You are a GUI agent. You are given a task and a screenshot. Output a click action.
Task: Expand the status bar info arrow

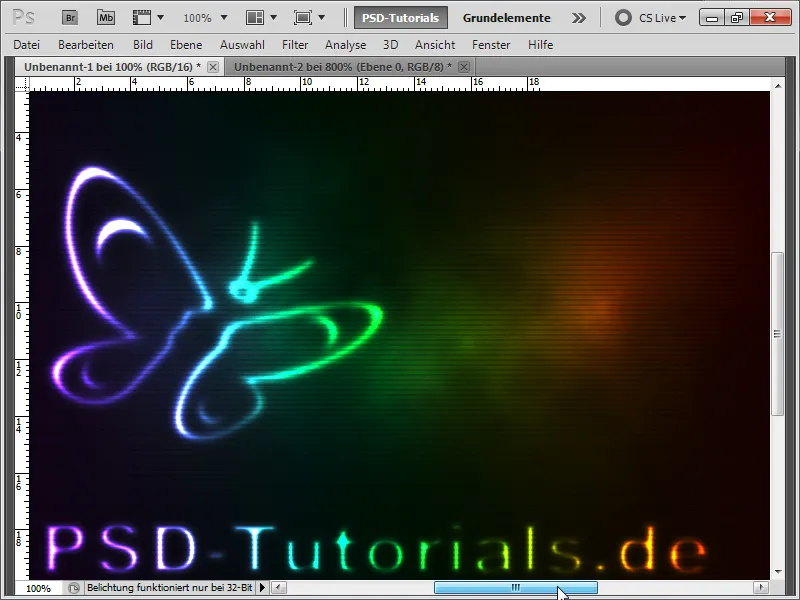point(262,588)
